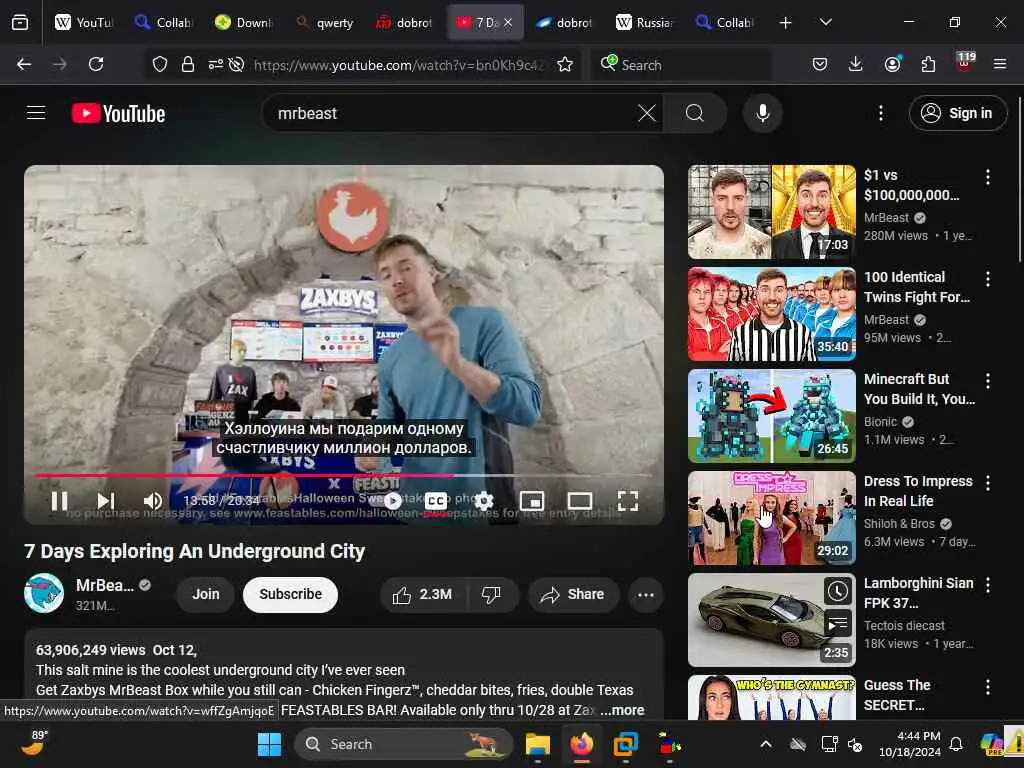Open options for 100 Identical Twins video
This screenshot has height=768, width=1024.
(987, 279)
